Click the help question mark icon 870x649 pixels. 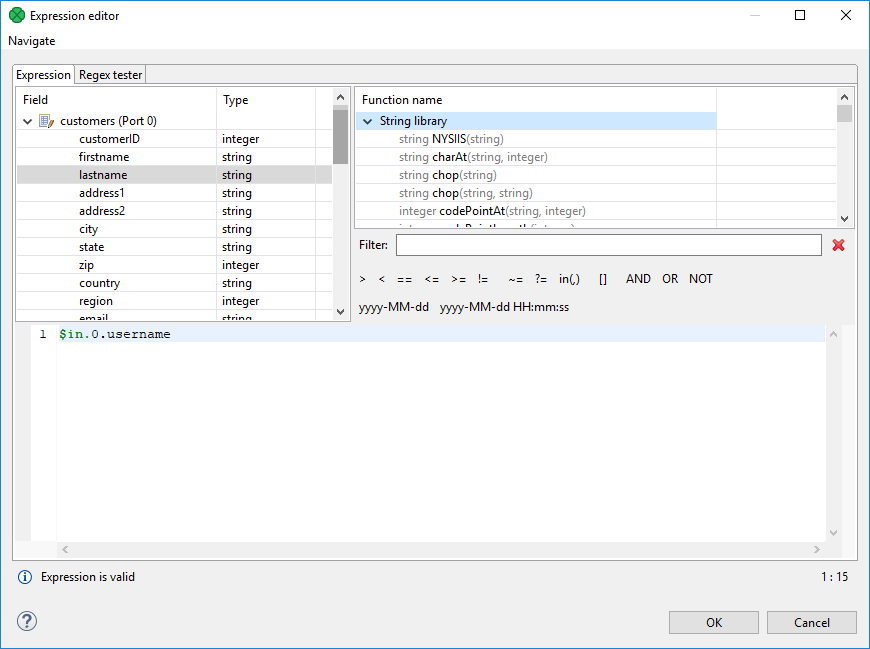click(x=27, y=621)
